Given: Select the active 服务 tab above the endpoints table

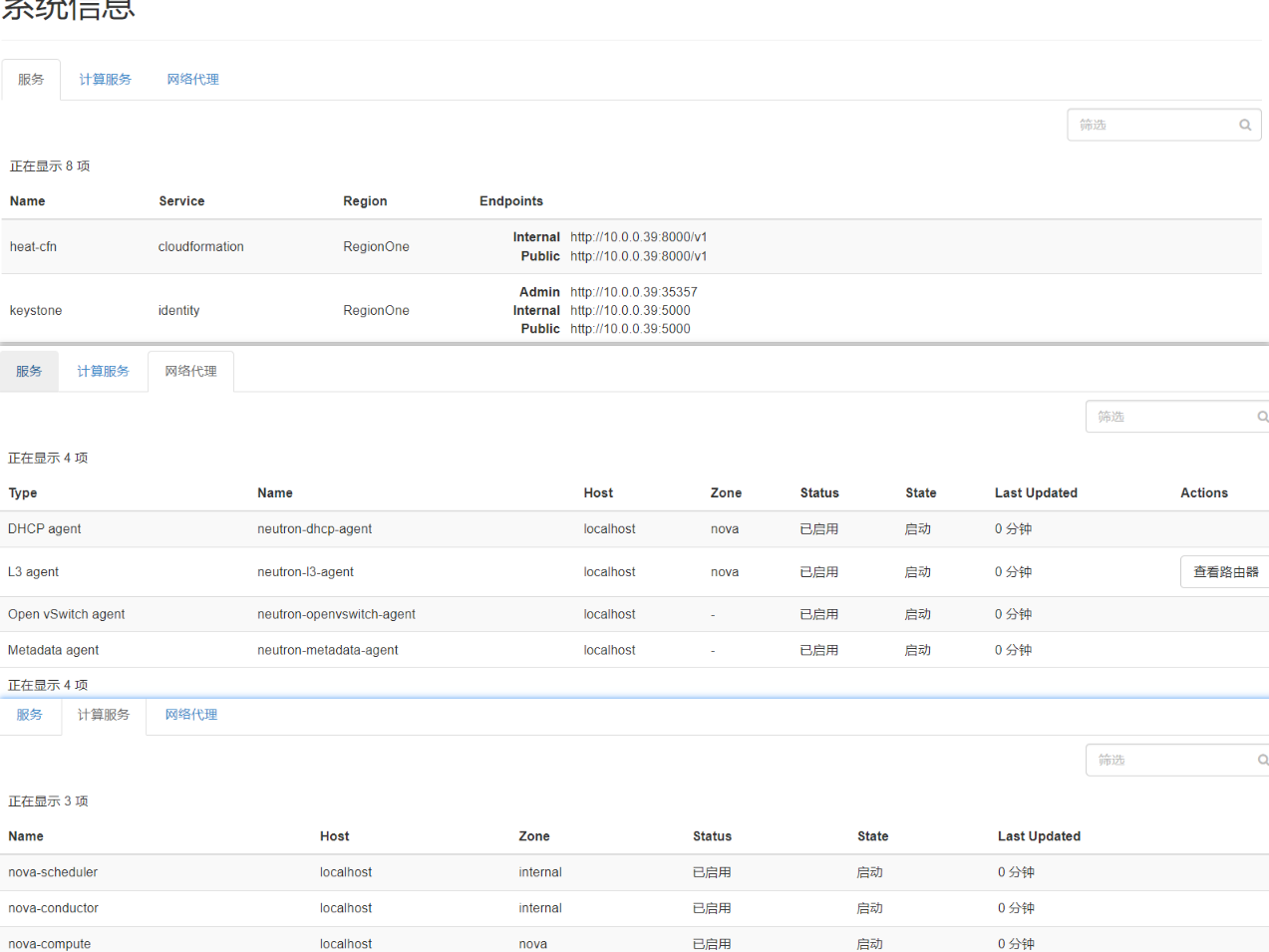Looking at the screenshot, I should click(x=31, y=80).
